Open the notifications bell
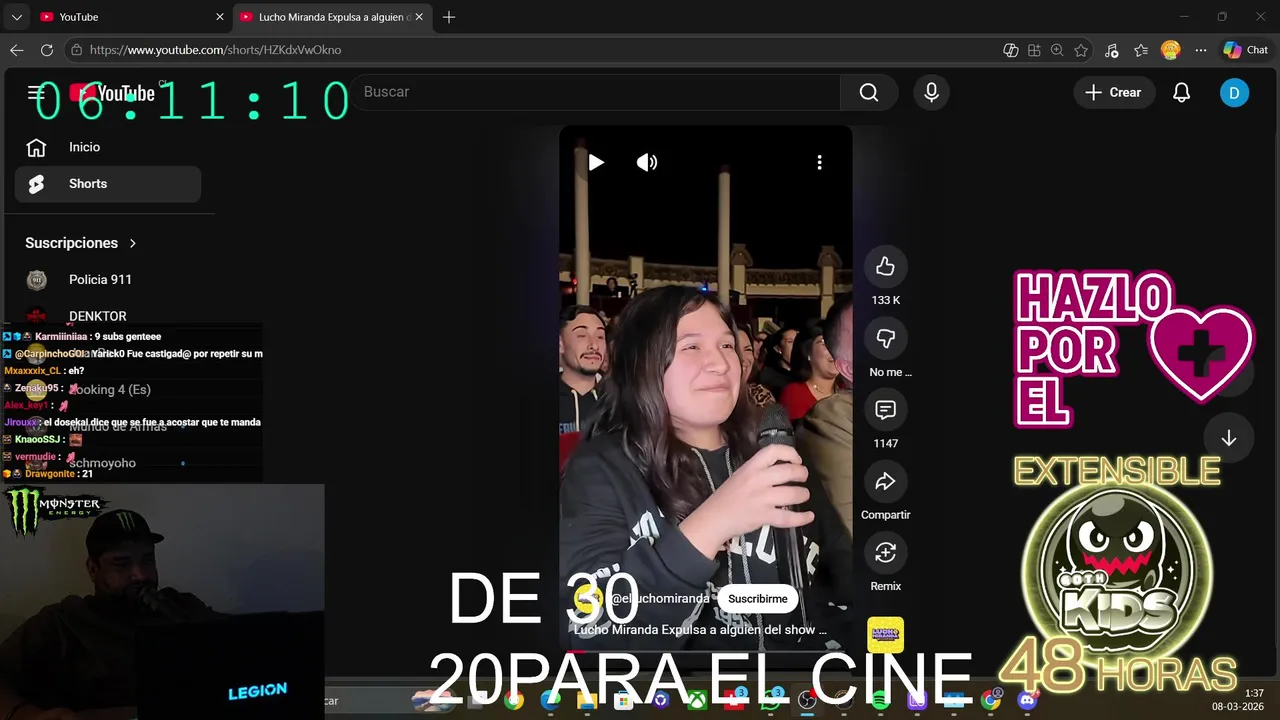Image resolution: width=1280 pixels, height=720 pixels. 1181,92
